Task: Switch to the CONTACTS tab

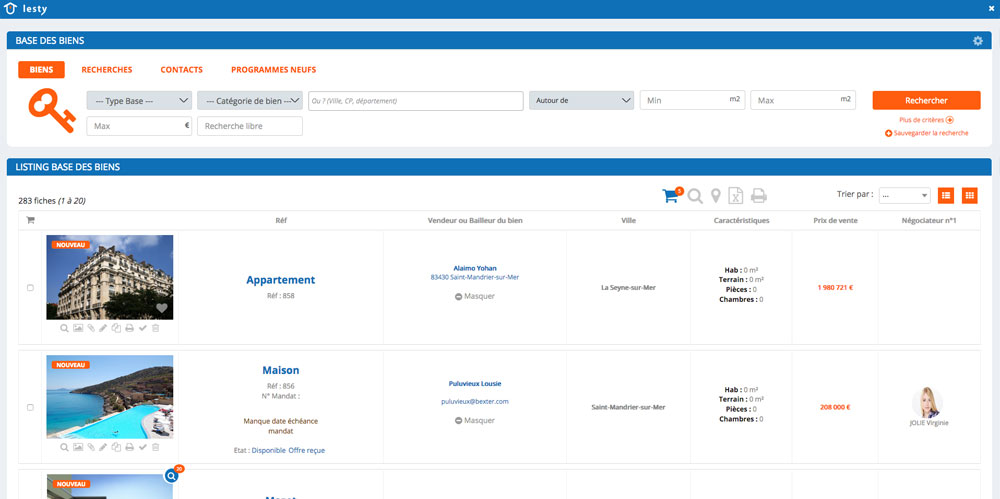Action: 181,70
